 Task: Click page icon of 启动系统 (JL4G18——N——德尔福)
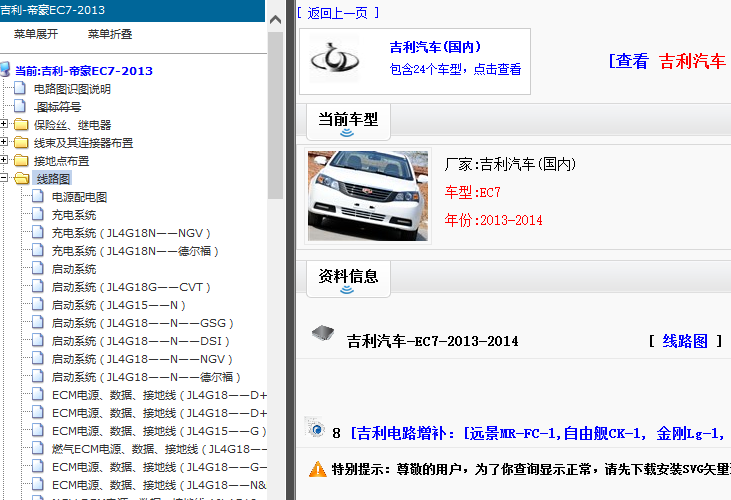click(x=38, y=377)
